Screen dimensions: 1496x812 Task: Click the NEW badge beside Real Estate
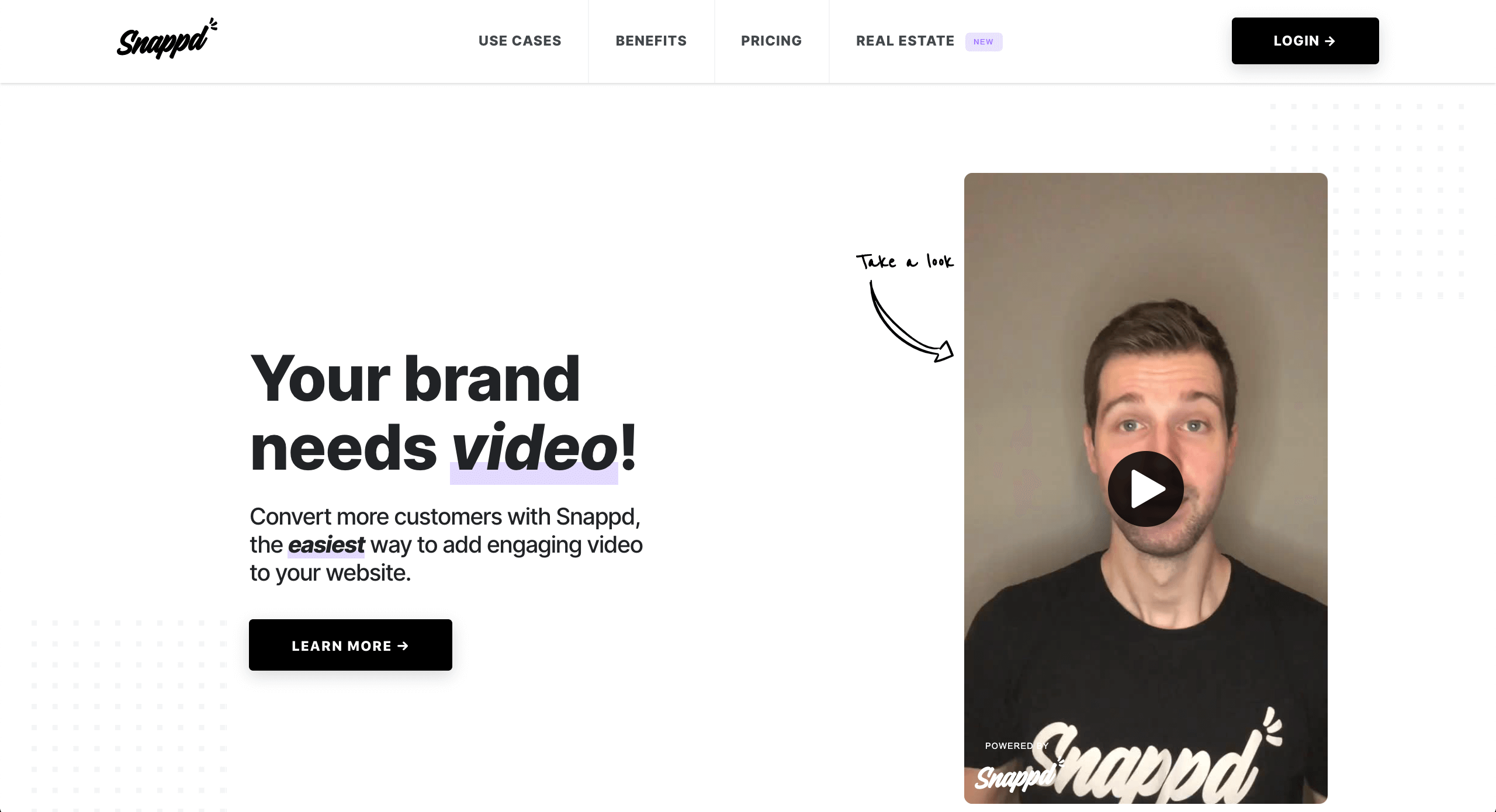pyautogui.click(x=984, y=41)
